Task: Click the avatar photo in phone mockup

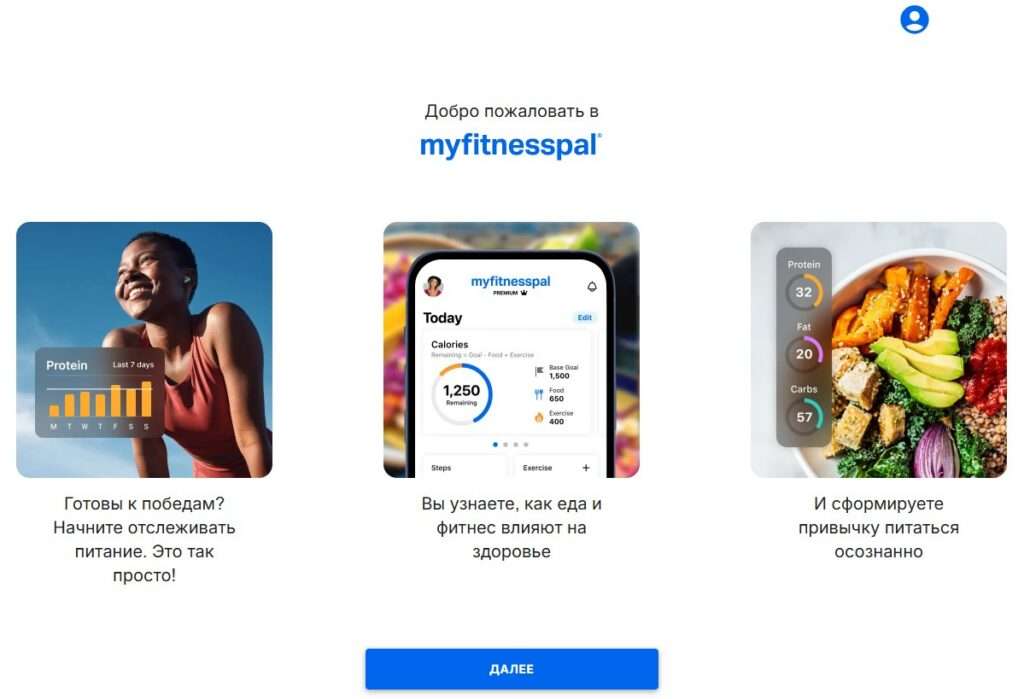Action: (434, 285)
